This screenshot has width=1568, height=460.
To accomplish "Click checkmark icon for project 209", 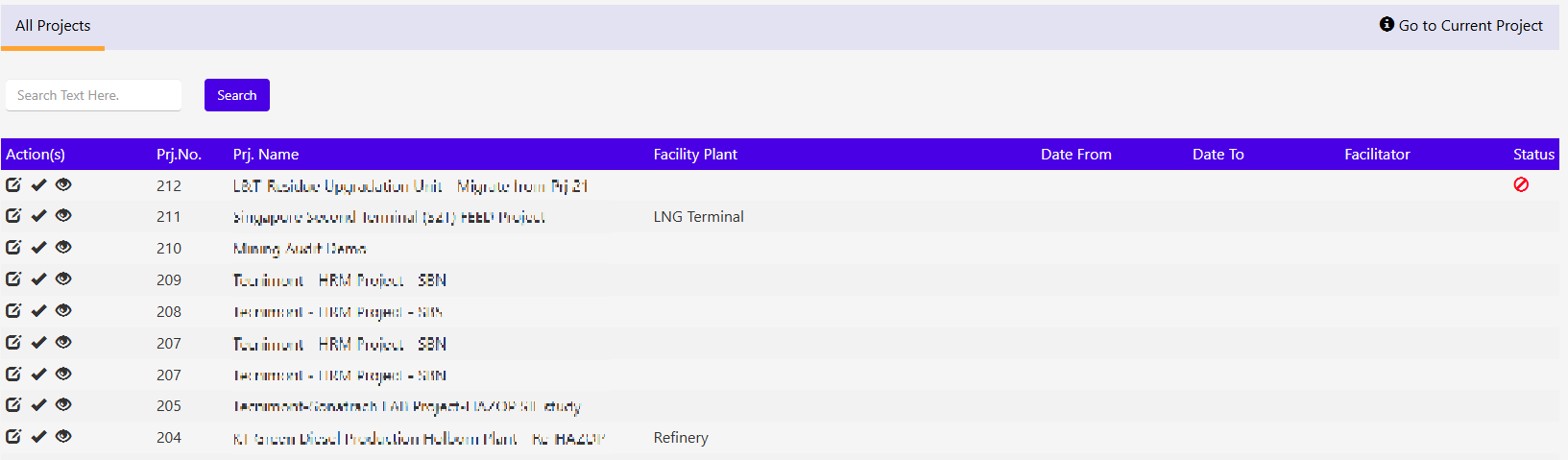I will pyautogui.click(x=38, y=279).
